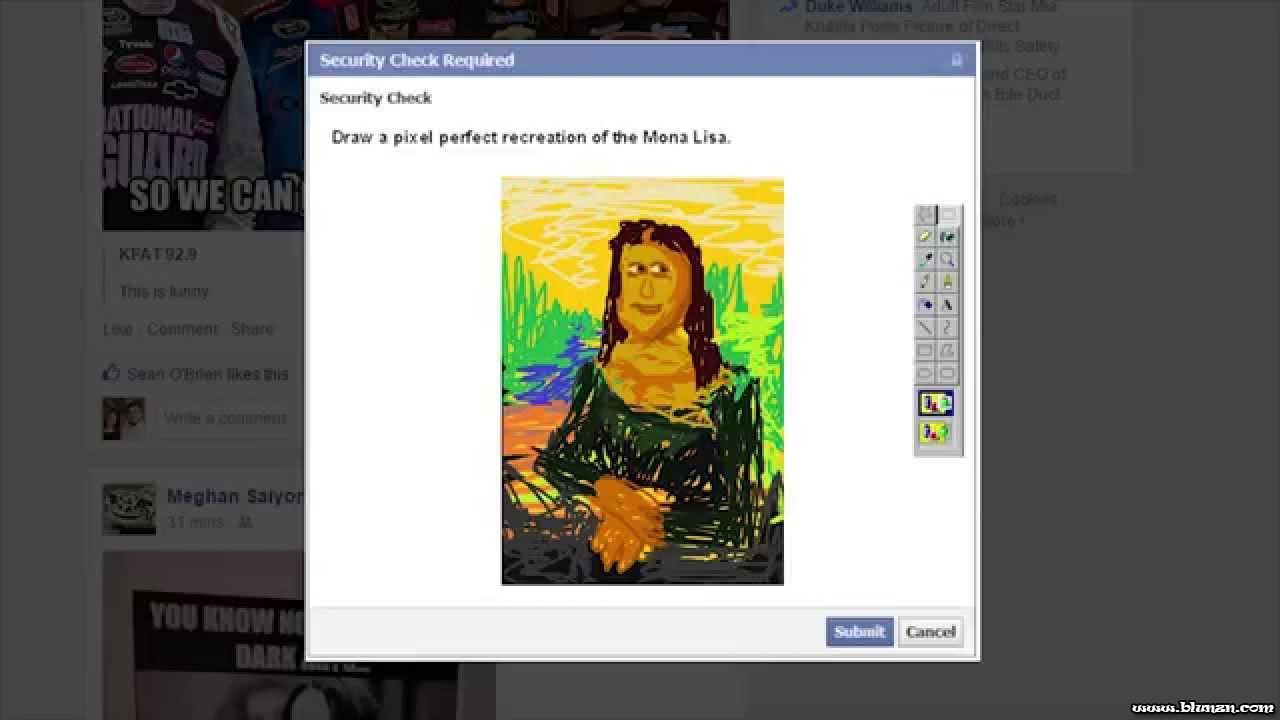Select the Free-Form Select tool
This screenshot has width=1280, height=720.
point(925,215)
